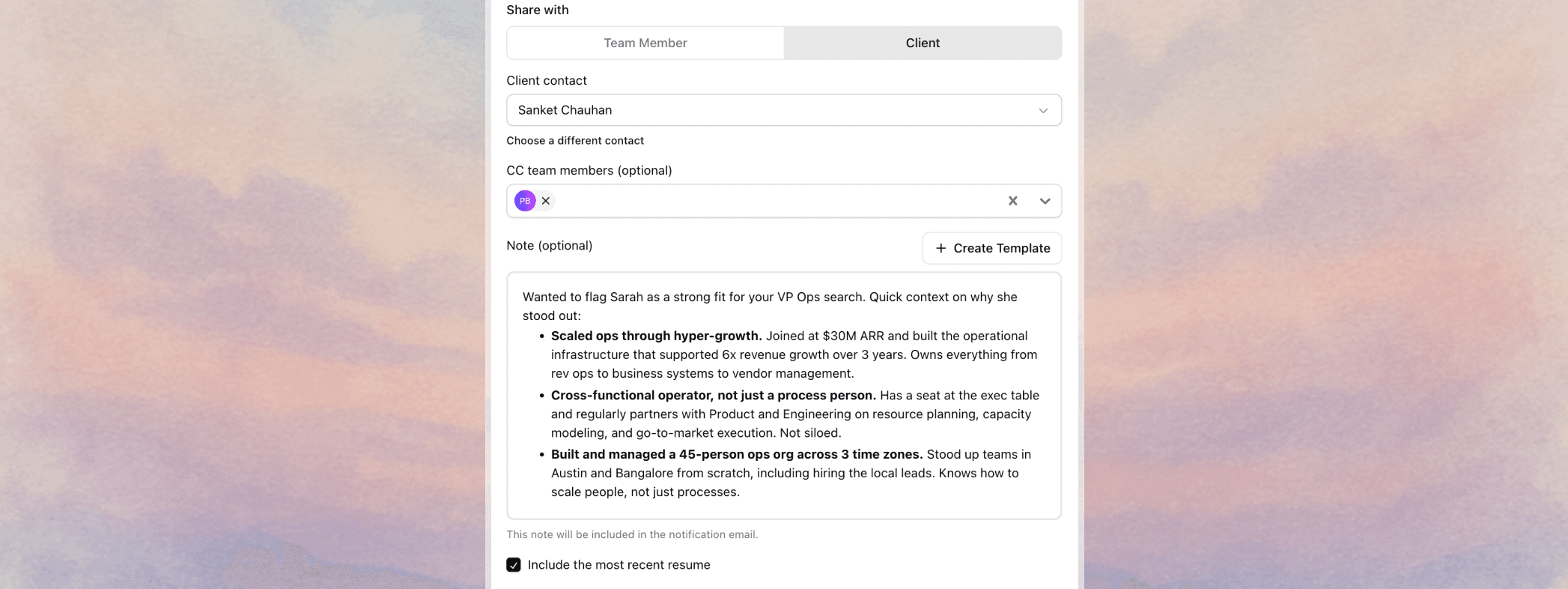Select the Client tab
This screenshot has width=1568, height=589.
coord(922,43)
